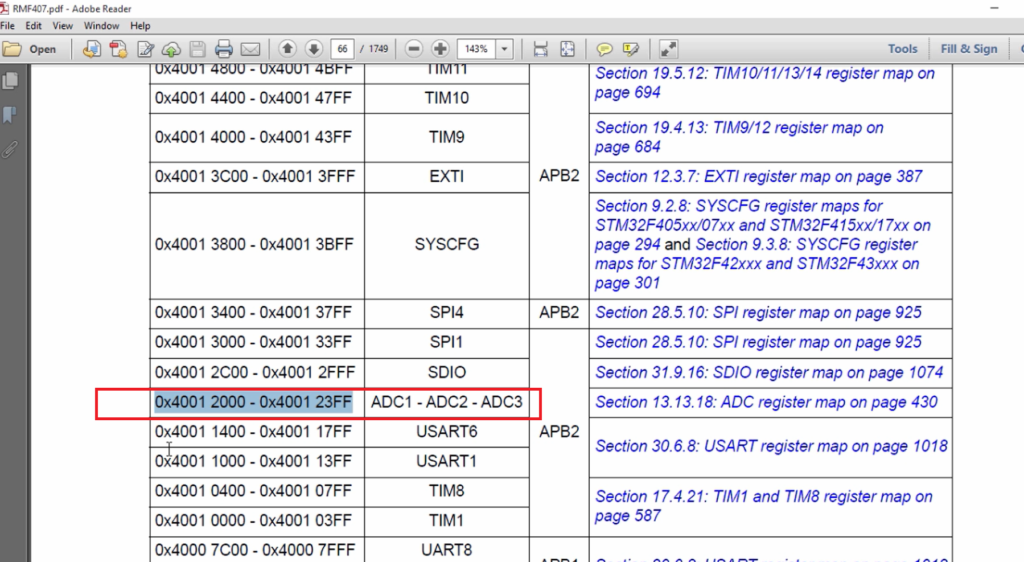
Task: Follow the SDIO register map link
Action: pyautogui.click(x=769, y=372)
